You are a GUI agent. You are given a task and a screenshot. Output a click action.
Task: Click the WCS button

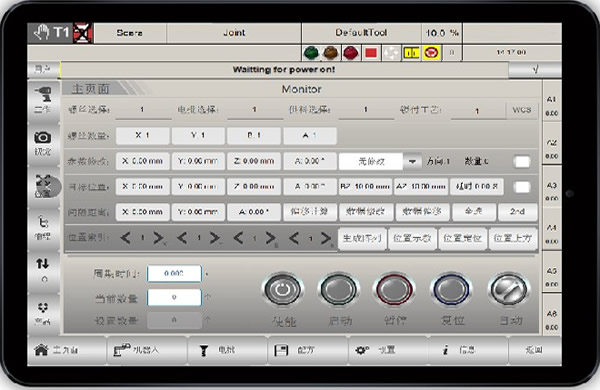pos(522,110)
